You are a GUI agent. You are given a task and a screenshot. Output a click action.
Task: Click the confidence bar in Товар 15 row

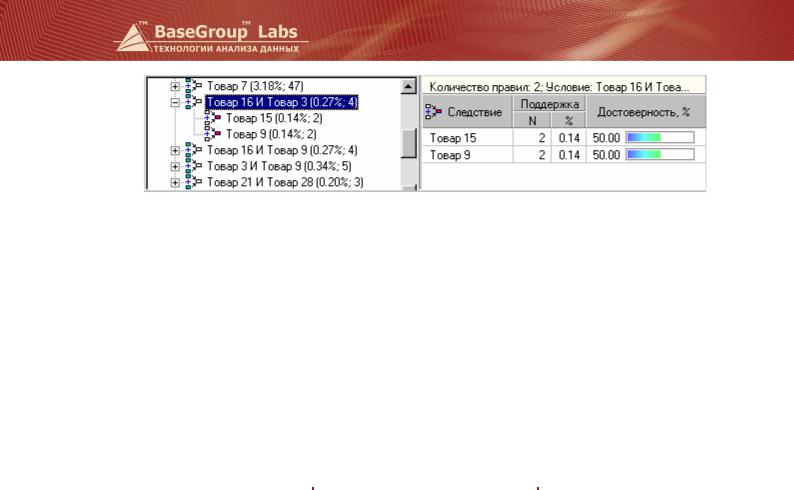tap(660, 137)
